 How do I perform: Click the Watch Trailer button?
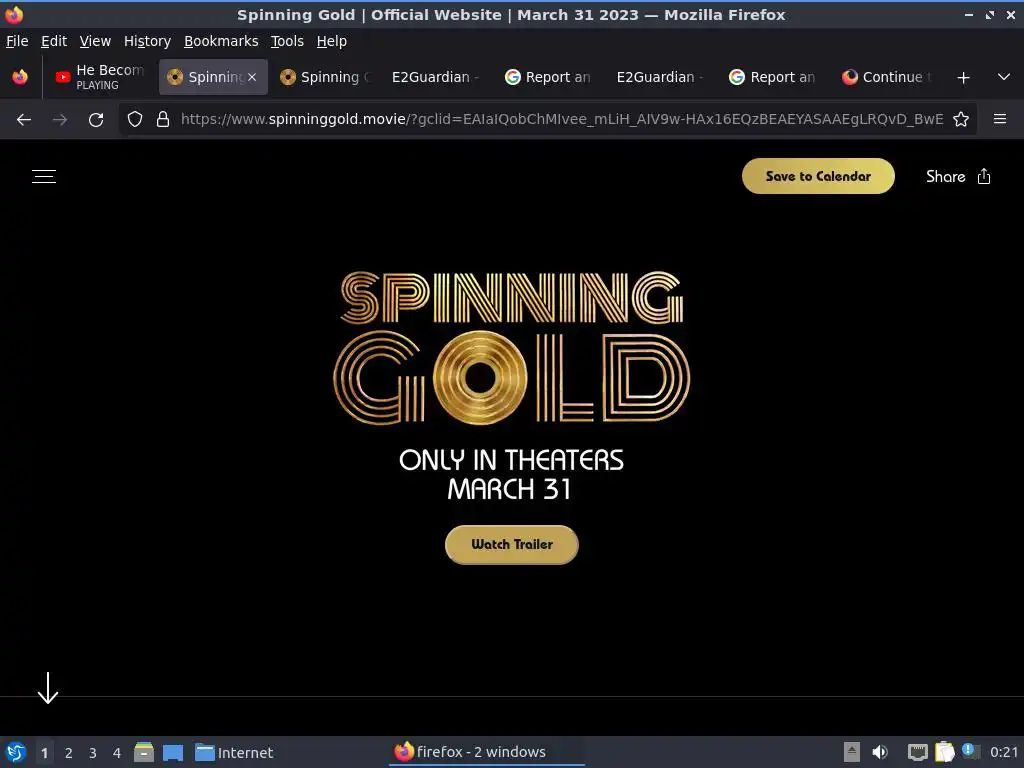[511, 545]
